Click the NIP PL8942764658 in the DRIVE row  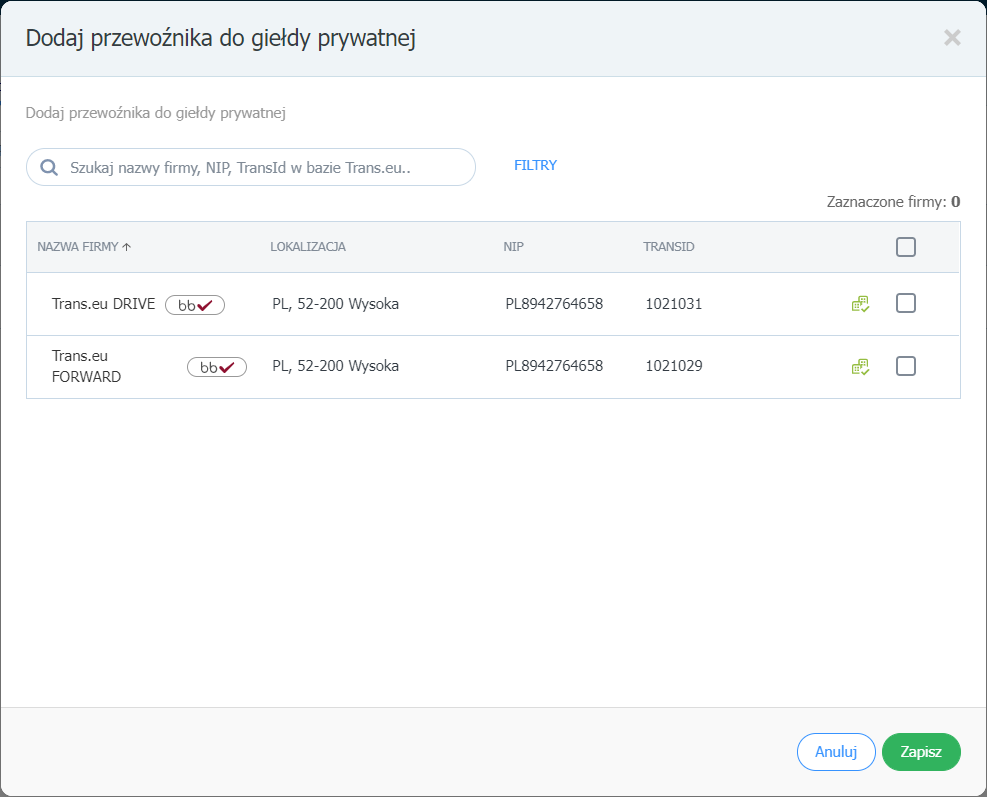(x=554, y=304)
